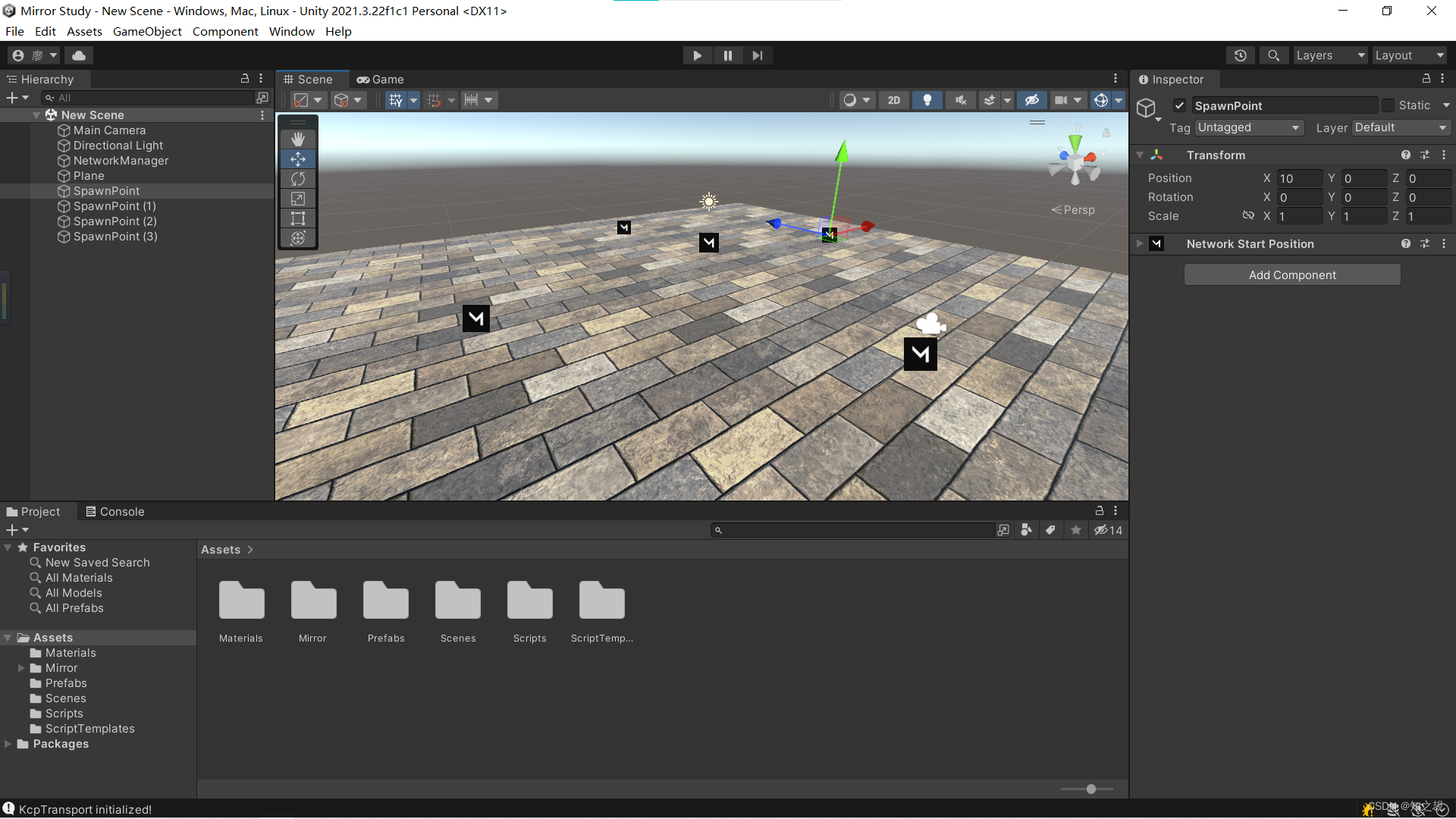Enable the Static checkbox
1456x819 pixels.
1388,105
